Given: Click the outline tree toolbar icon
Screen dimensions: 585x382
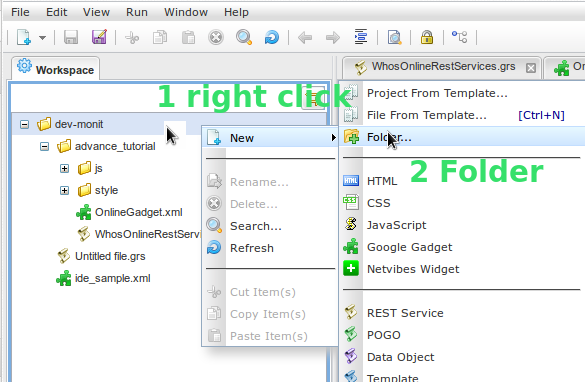Looking at the screenshot, I should click(460, 37).
